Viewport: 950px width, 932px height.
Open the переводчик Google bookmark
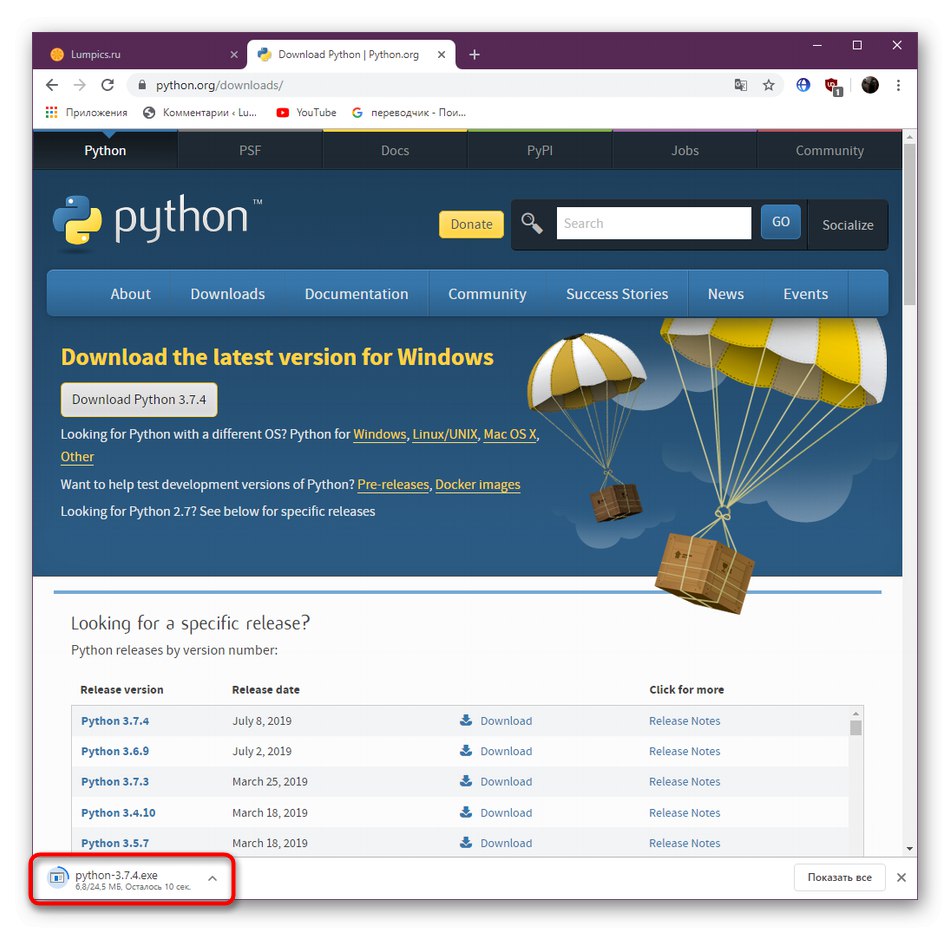point(409,113)
